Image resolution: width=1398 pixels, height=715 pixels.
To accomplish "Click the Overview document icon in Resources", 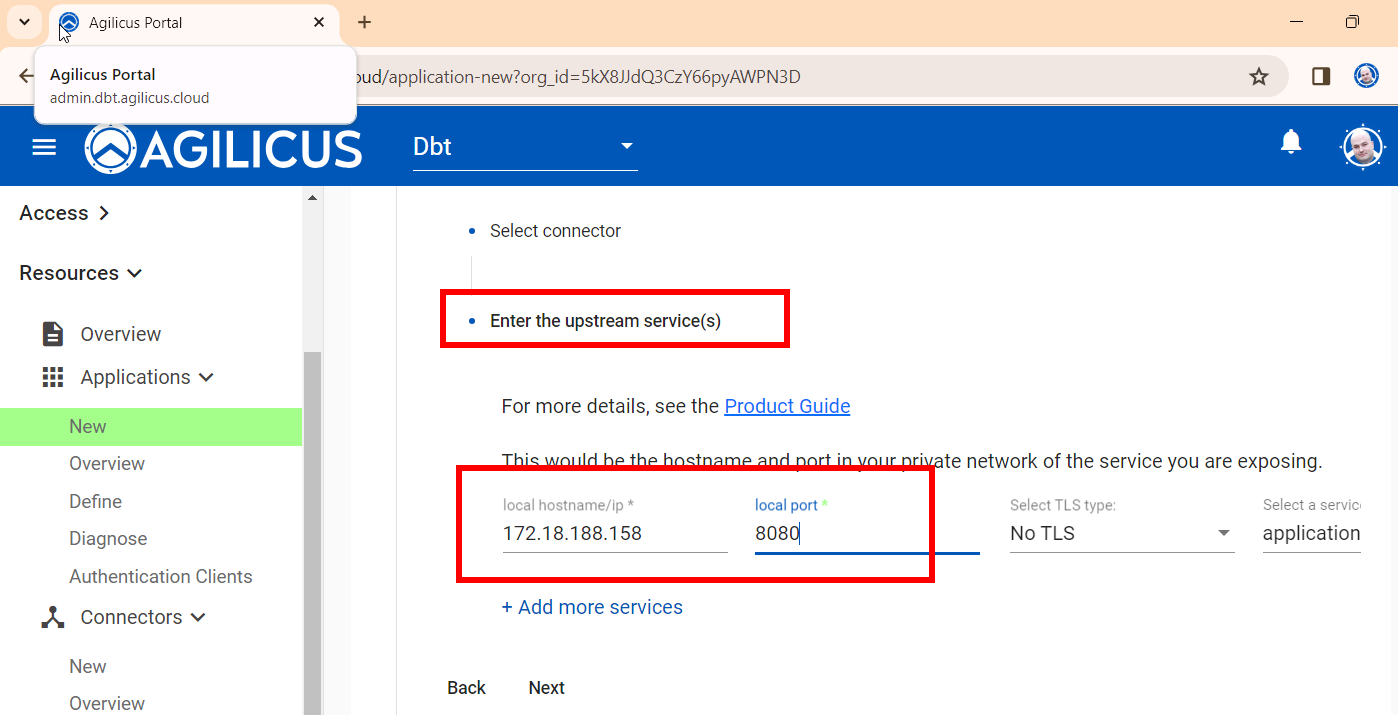I will pos(53,334).
